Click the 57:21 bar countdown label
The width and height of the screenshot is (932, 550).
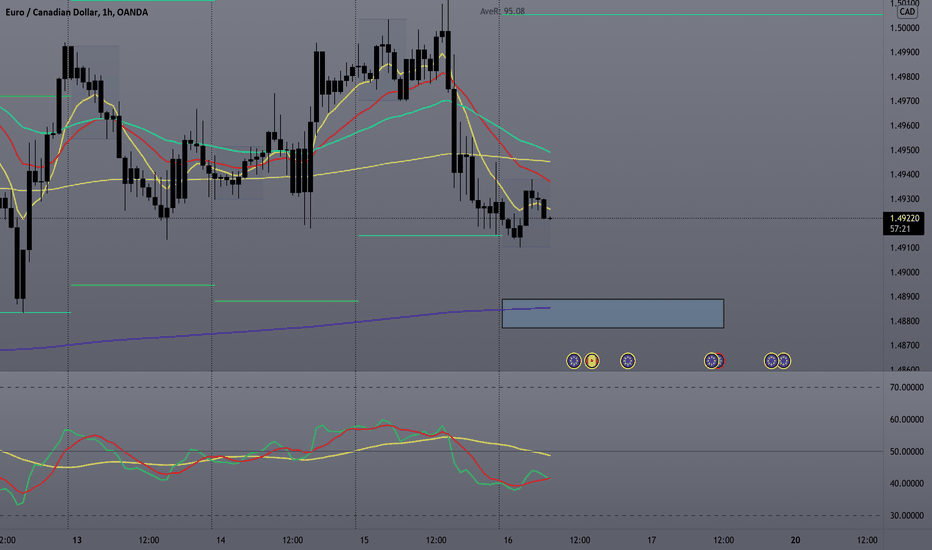(900, 229)
